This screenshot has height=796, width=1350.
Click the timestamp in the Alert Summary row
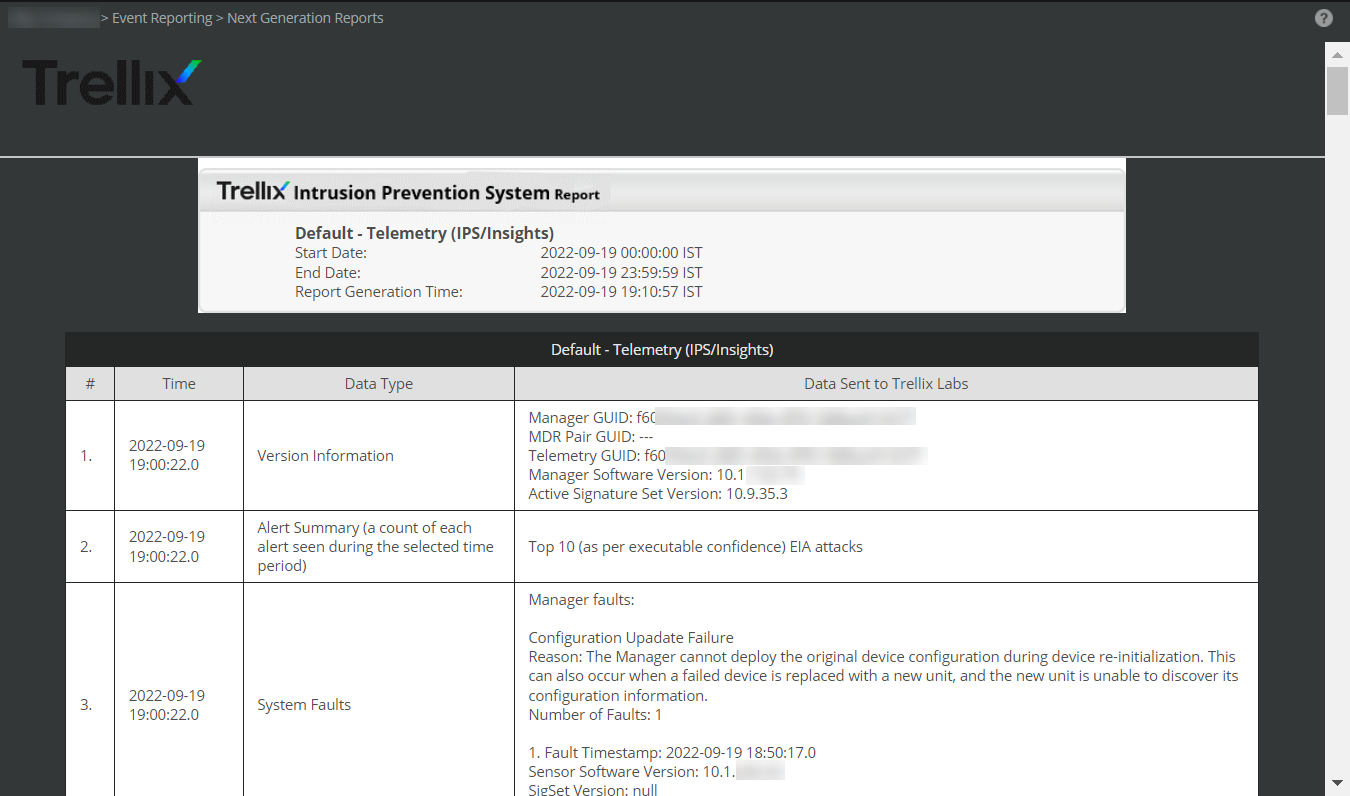click(x=167, y=547)
